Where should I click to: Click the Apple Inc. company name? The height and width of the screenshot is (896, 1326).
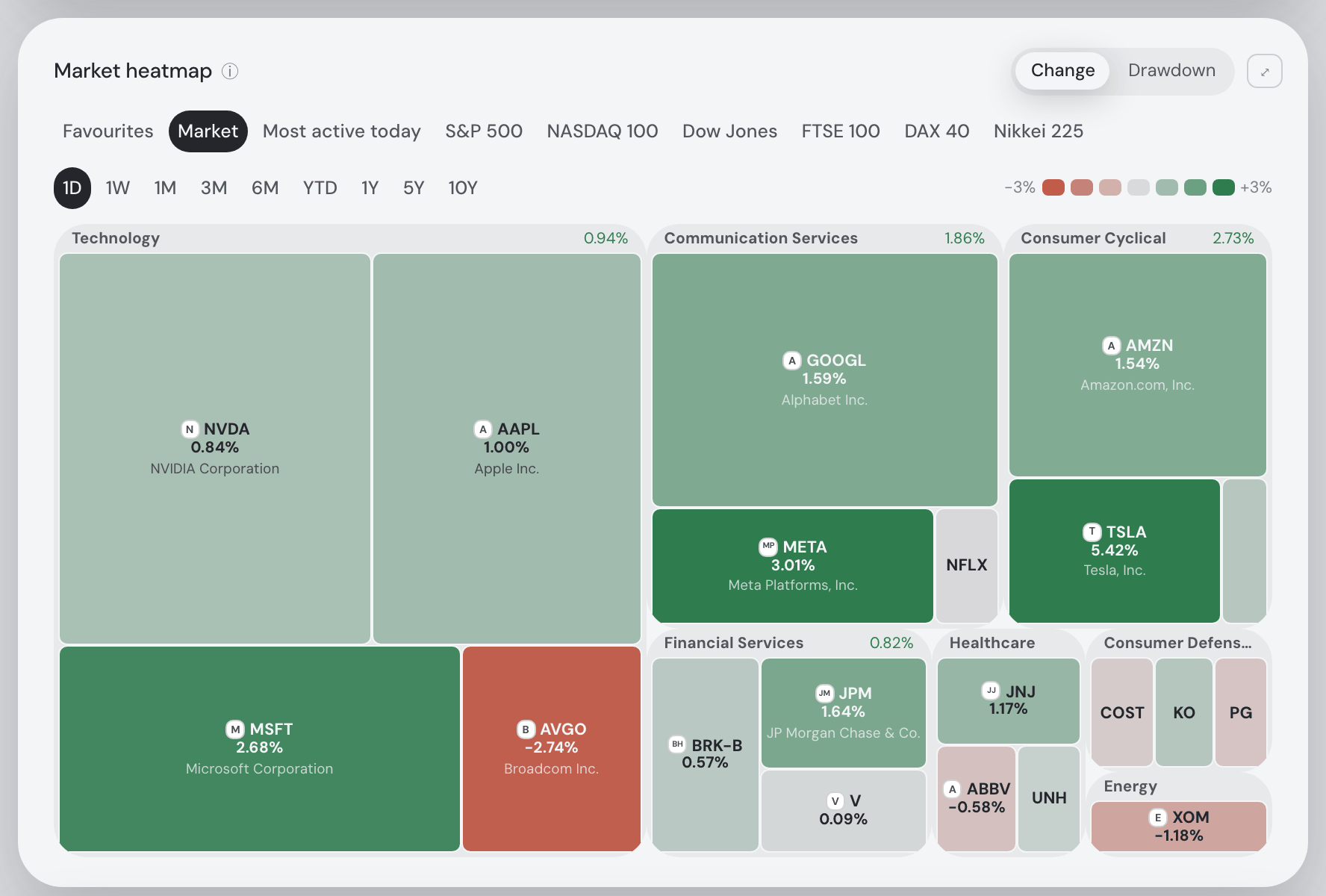[x=507, y=469]
